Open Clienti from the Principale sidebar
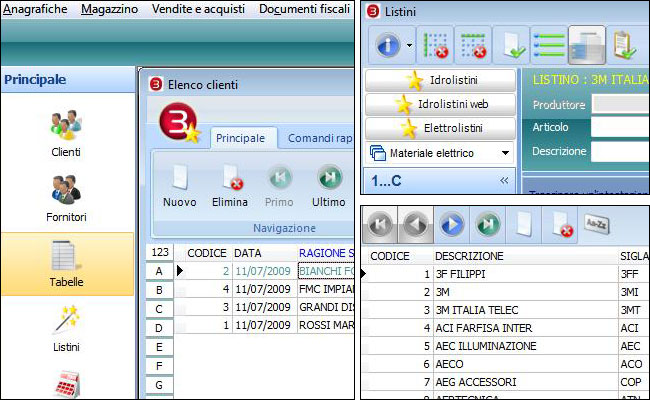Viewport: 650px width, 400px height. 66,134
